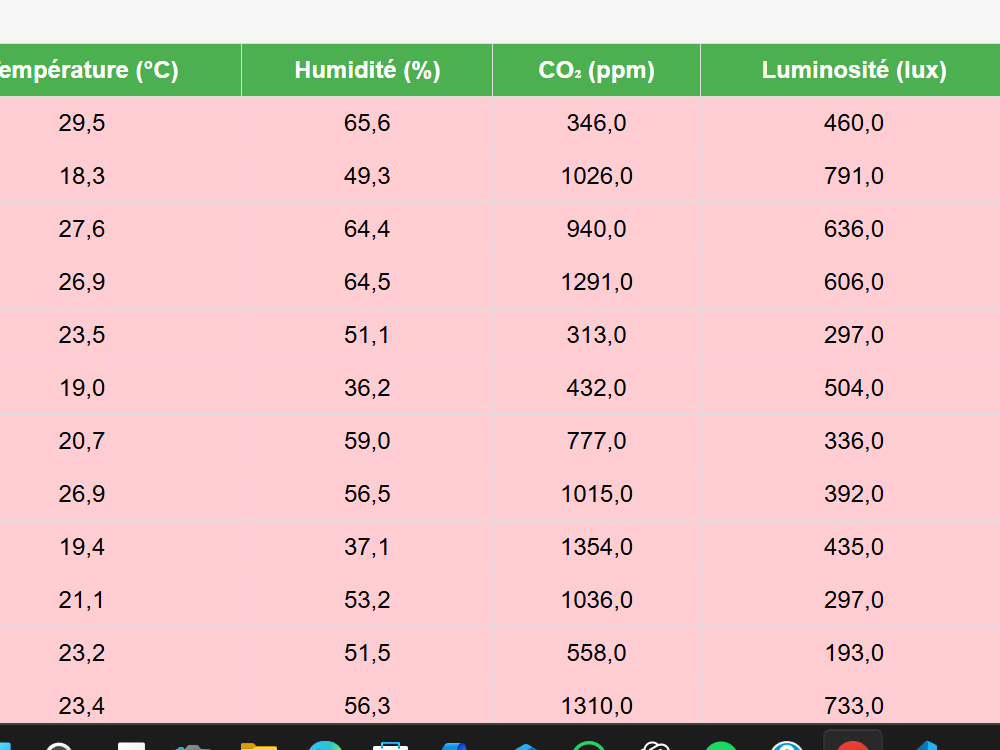Click 26,9 in the row with humidity 56,5
The image size is (1000, 750).
point(82,493)
